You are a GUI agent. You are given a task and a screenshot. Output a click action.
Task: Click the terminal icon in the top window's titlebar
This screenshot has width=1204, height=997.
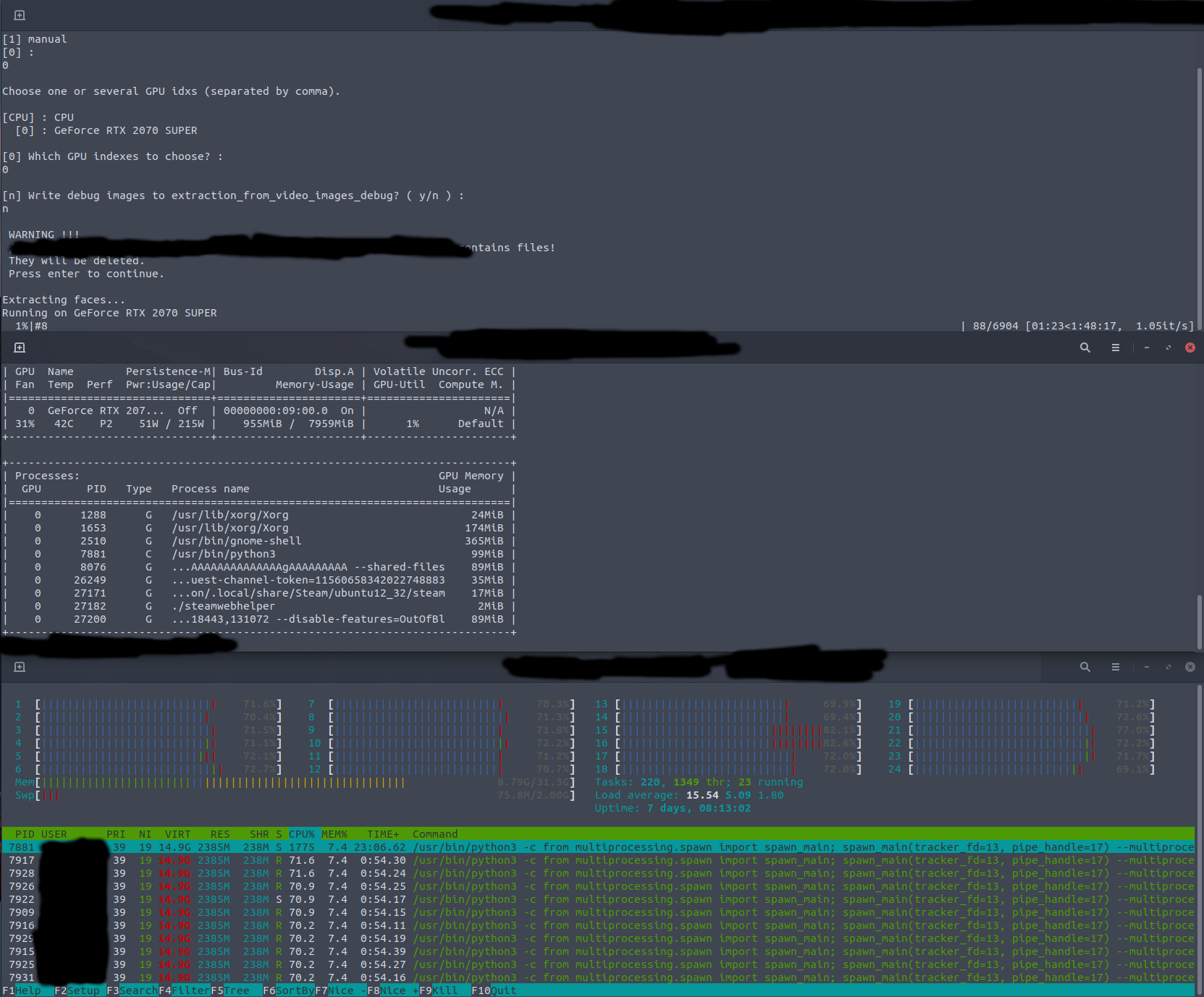pyautogui.click(x=20, y=14)
